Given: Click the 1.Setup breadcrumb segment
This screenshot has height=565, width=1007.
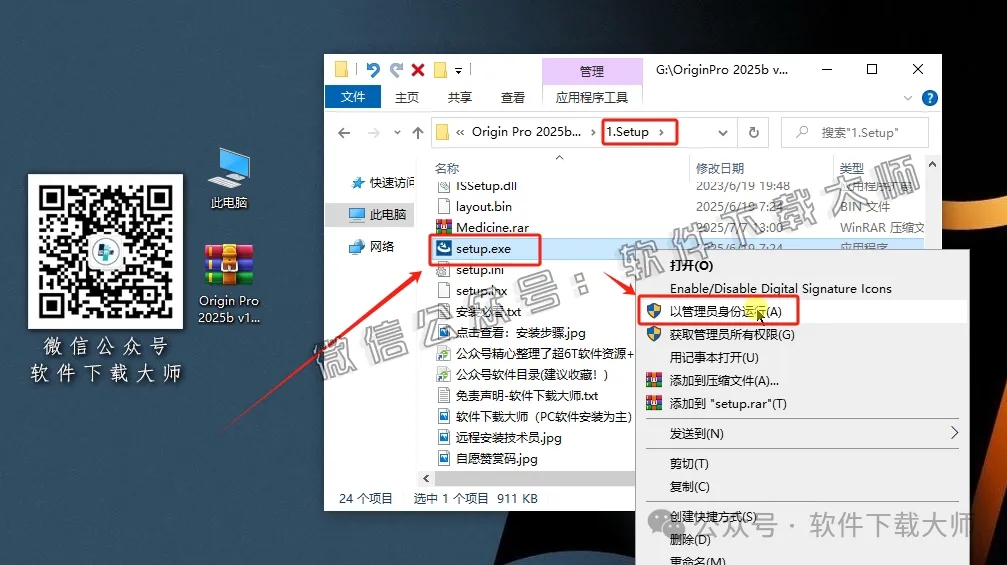Looking at the screenshot, I should click(x=627, y=132).
